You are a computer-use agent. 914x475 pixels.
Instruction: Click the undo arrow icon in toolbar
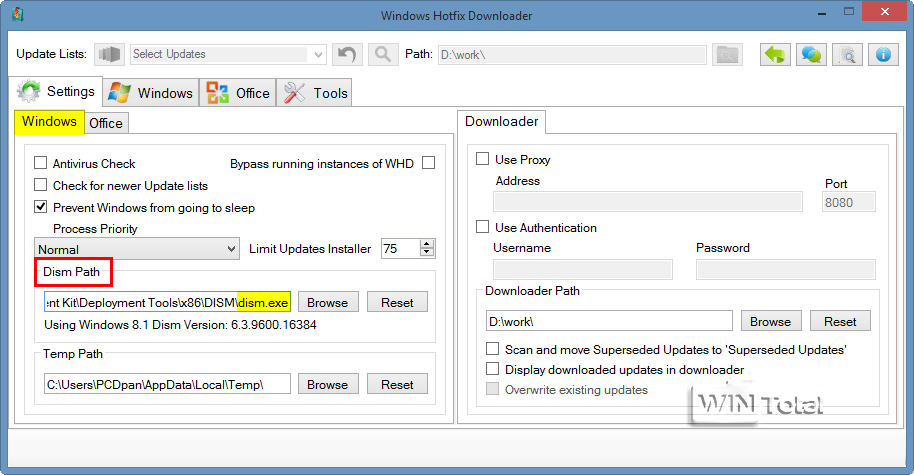tap(347, 55)
